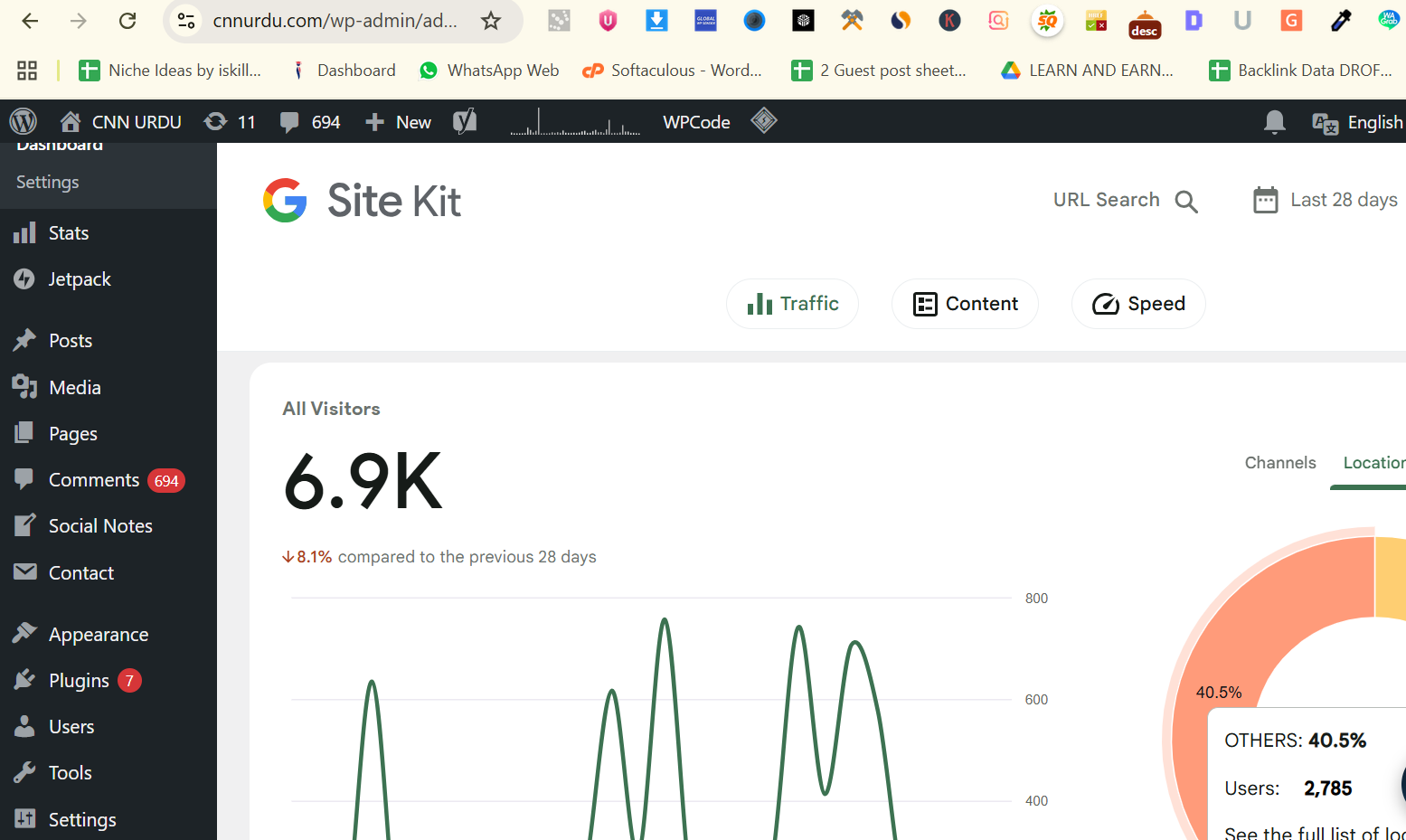
Task: Open the updates icon showing 11
Action: tap(229, 121)
